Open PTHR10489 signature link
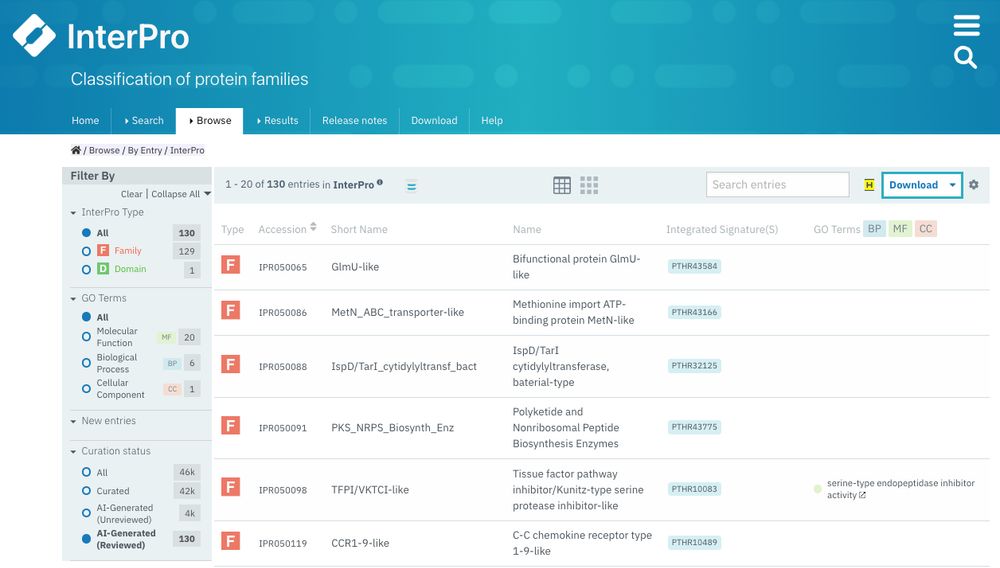 click(x=694, y=543)
